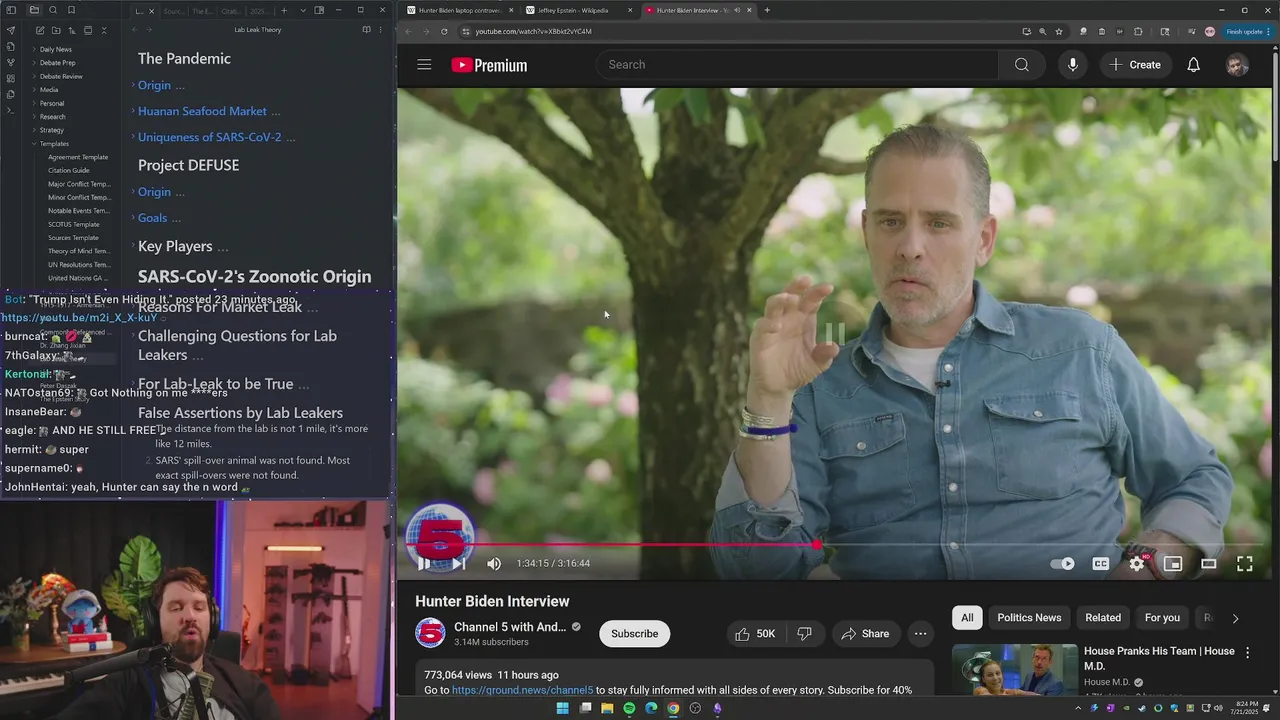Switch to Hunter Biden laptop controversy tab

pos(459,10)
